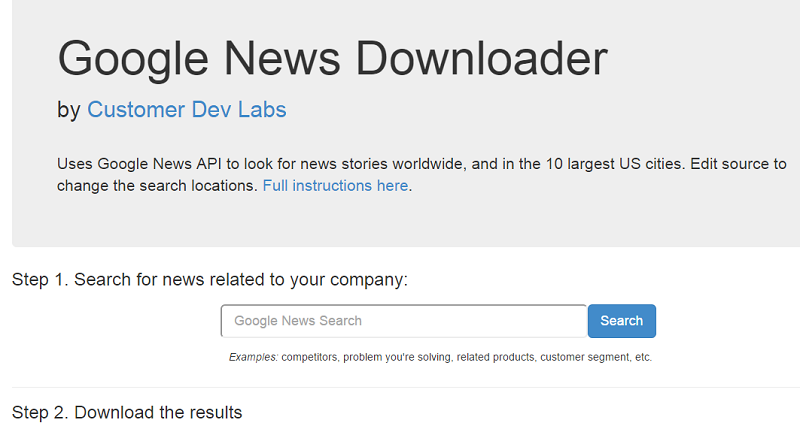Click the blue Search button

[x=621, y=321]
